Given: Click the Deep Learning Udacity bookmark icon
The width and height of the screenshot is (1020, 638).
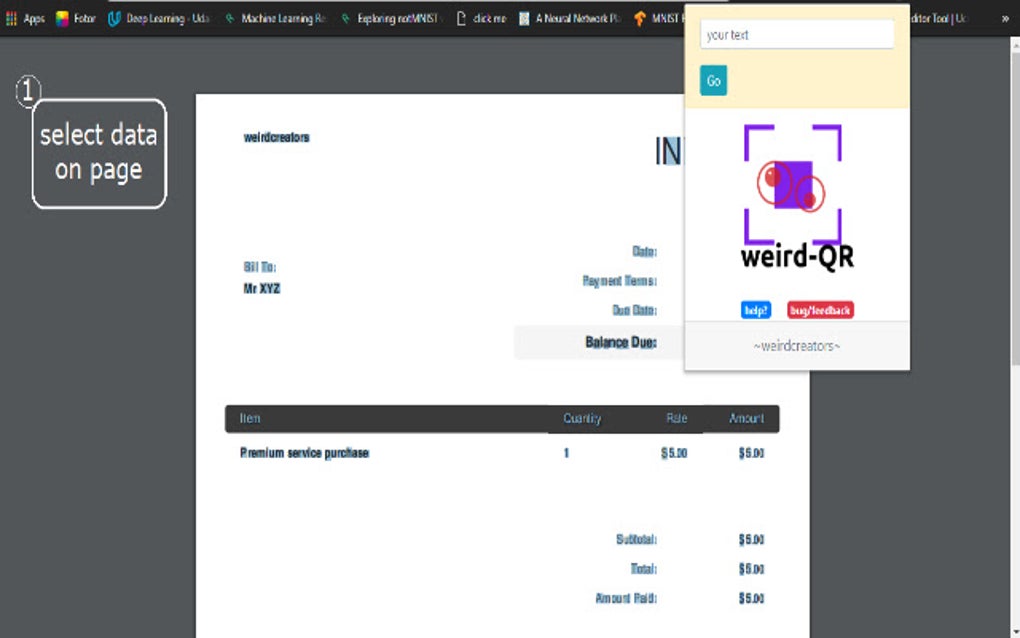Looking at the screenshot, I should point(113,18).
